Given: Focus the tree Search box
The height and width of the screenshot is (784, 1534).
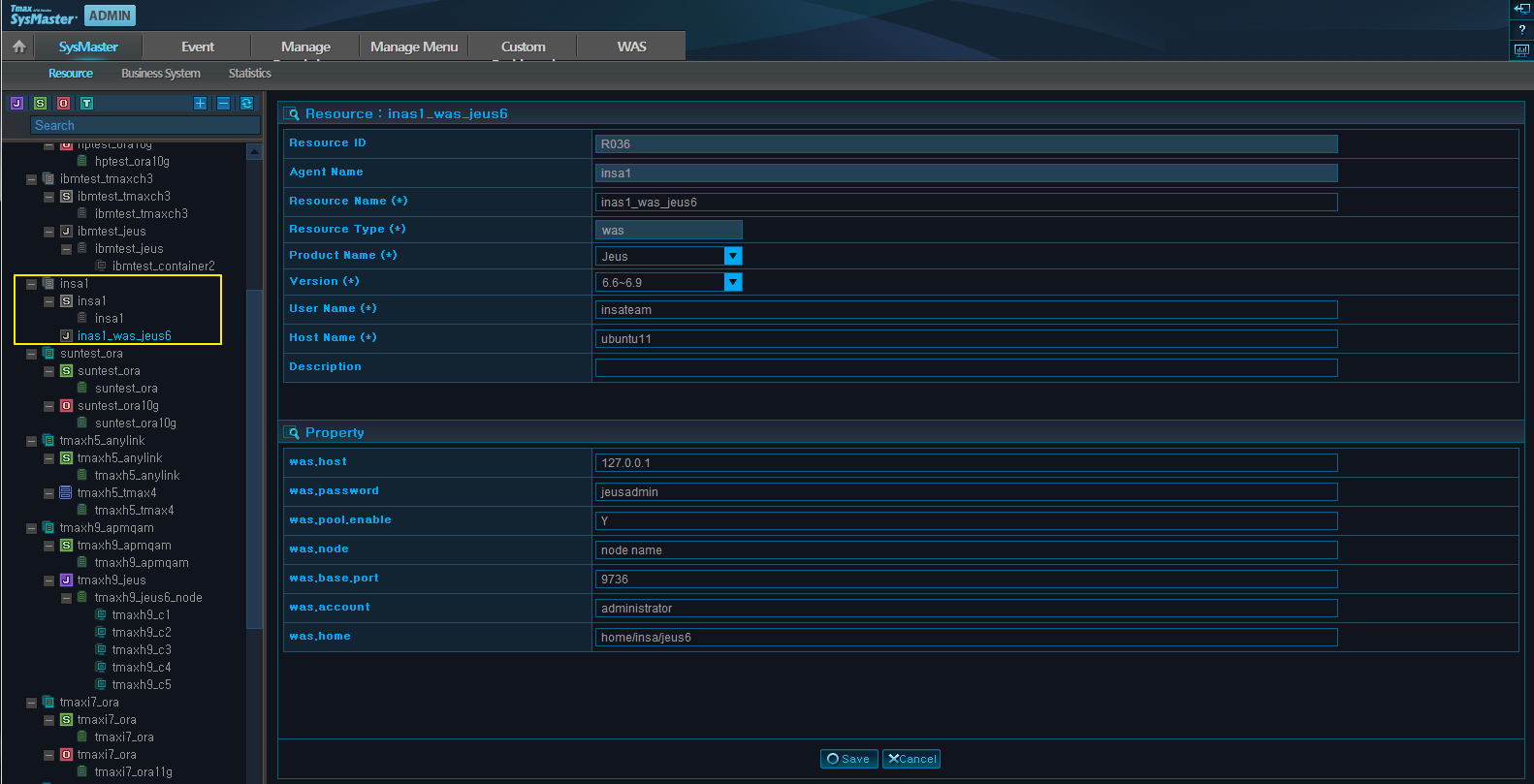Looking at the screenshot, I should pos(145,125).
